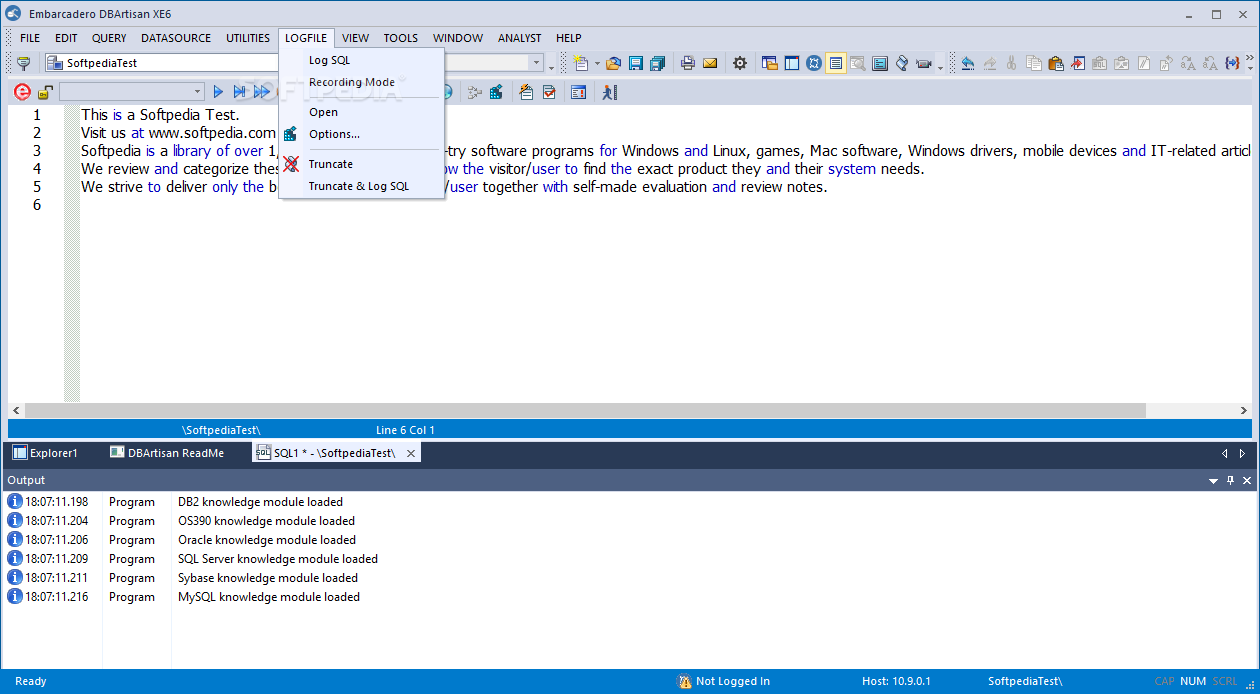The image size is (1260, 694).
Task: Open the QUERY menu
Action: pyautogui.click(x=109, y=38)
